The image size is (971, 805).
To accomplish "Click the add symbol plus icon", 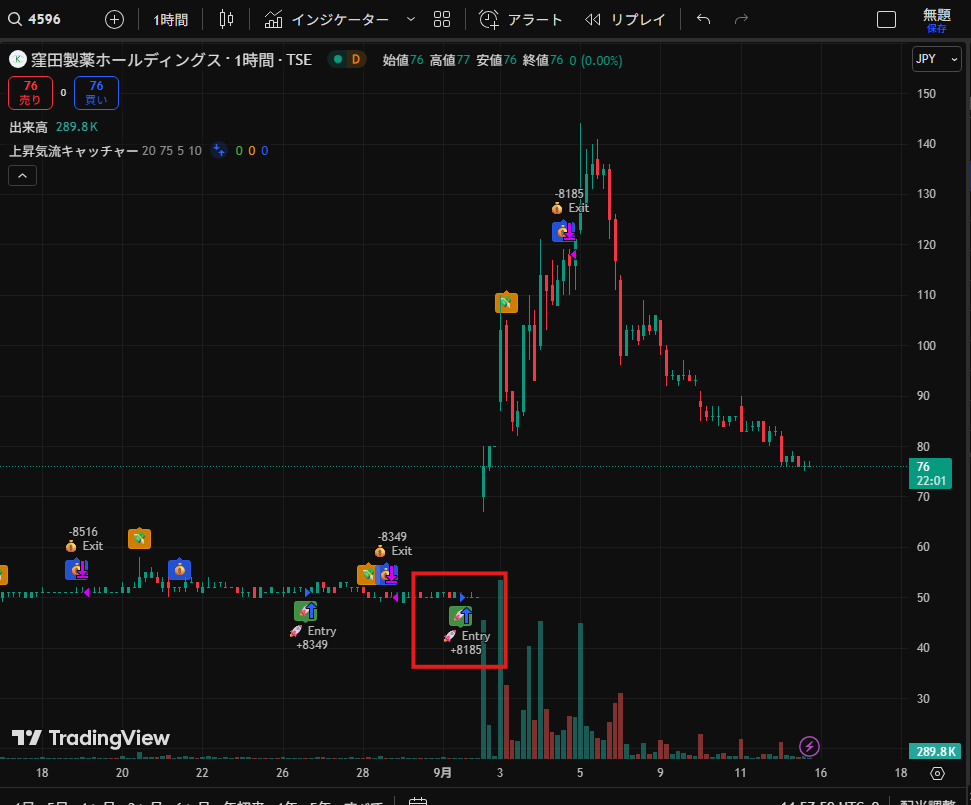I will [115, 20].
